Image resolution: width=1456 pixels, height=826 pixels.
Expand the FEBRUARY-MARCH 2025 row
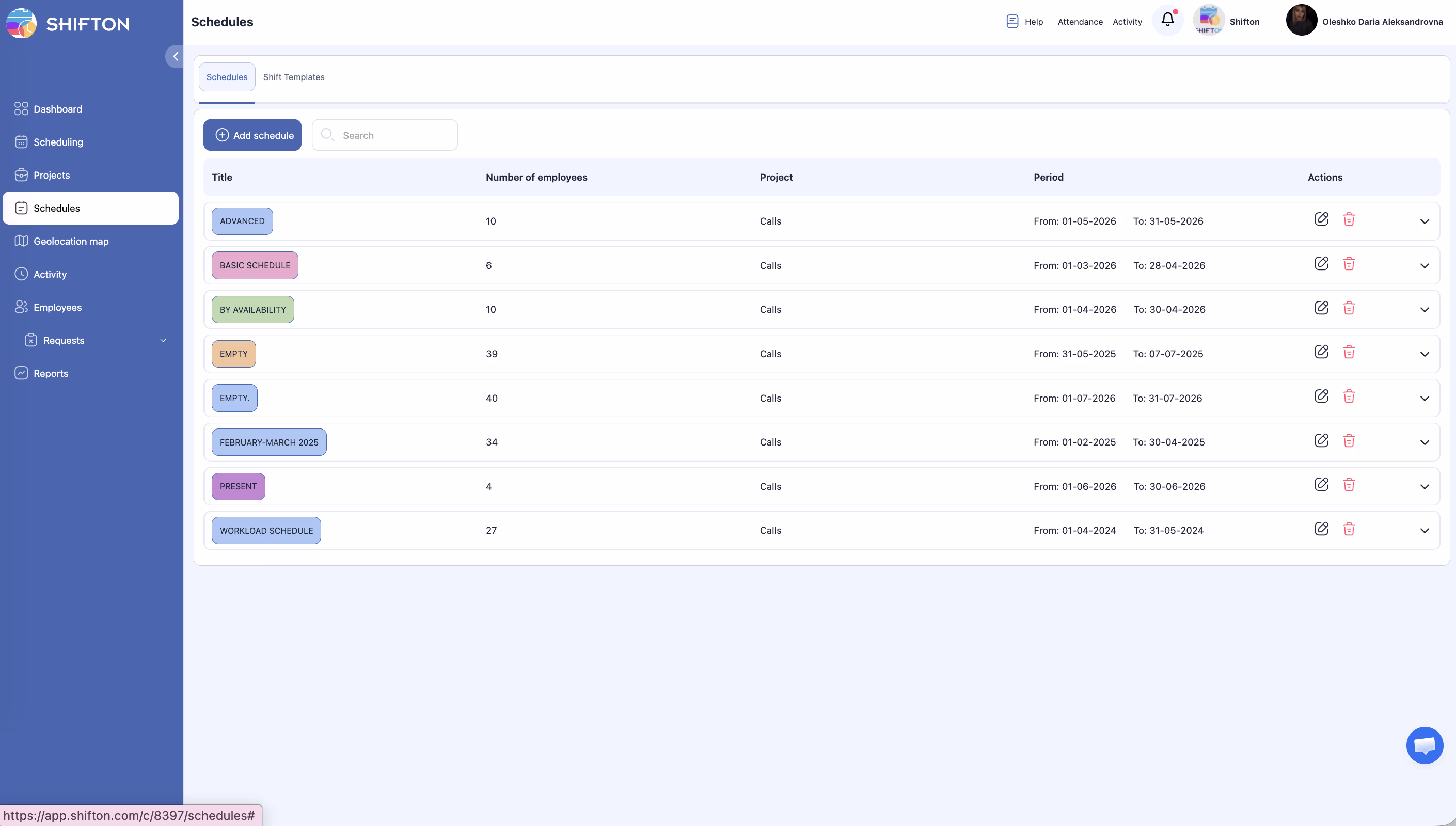(1424, 442)
